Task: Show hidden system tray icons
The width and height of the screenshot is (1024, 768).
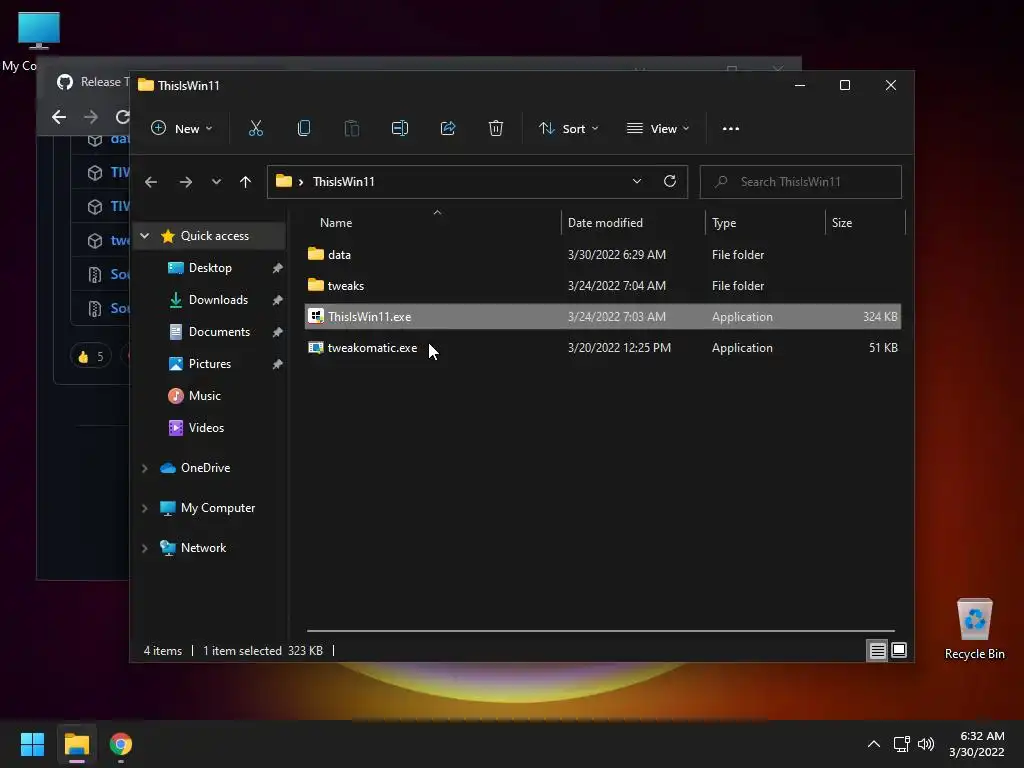Action: coord(874,744)
